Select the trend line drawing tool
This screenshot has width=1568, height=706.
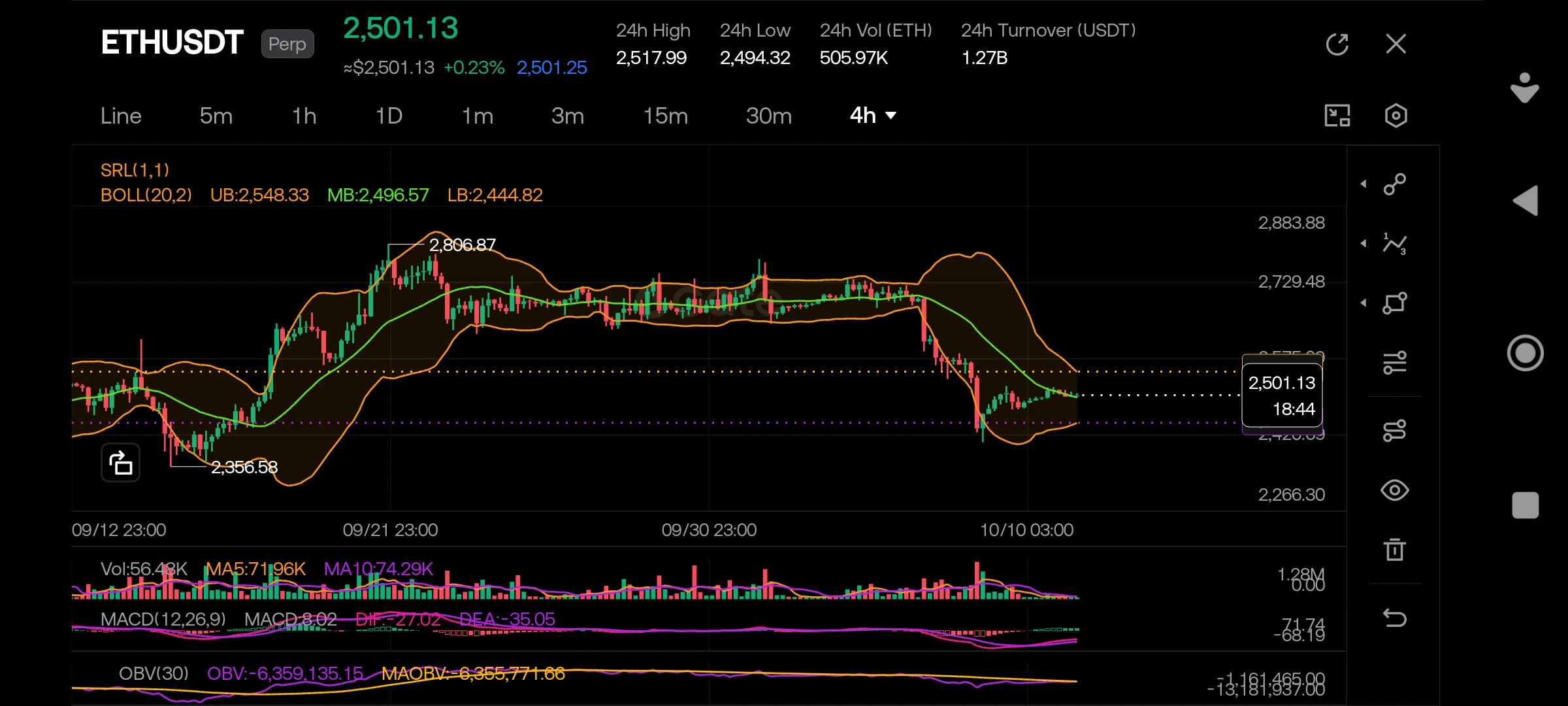1395,184
